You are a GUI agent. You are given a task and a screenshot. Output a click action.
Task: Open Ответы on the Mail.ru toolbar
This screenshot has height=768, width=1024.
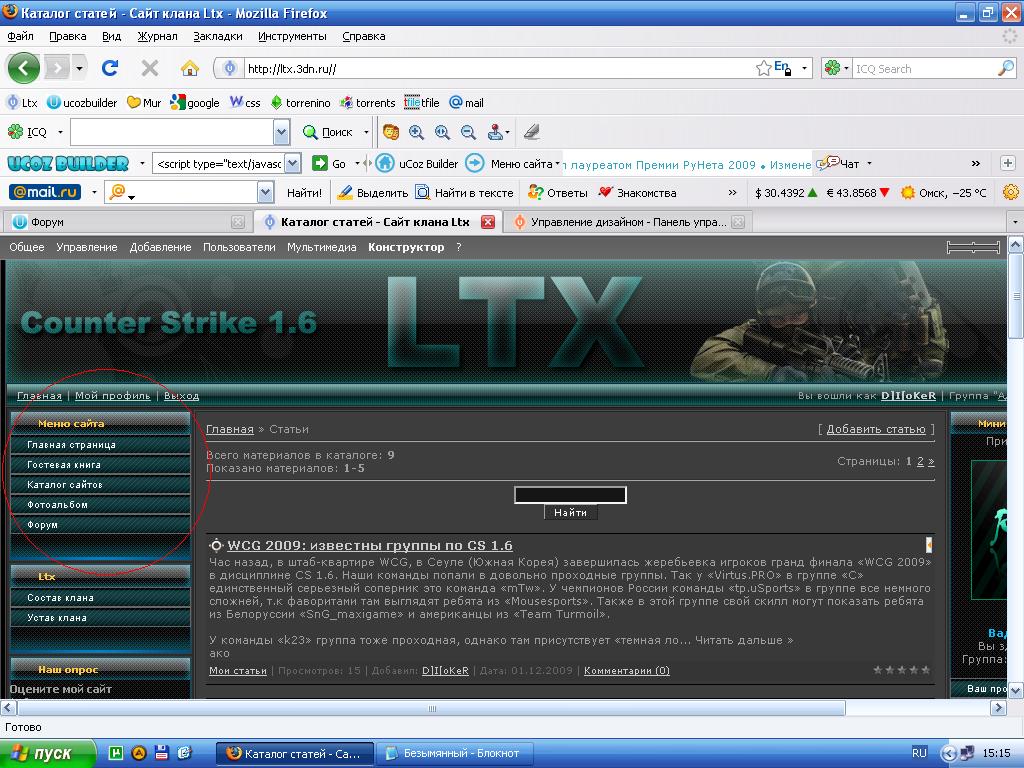click(x=558, y=193)
